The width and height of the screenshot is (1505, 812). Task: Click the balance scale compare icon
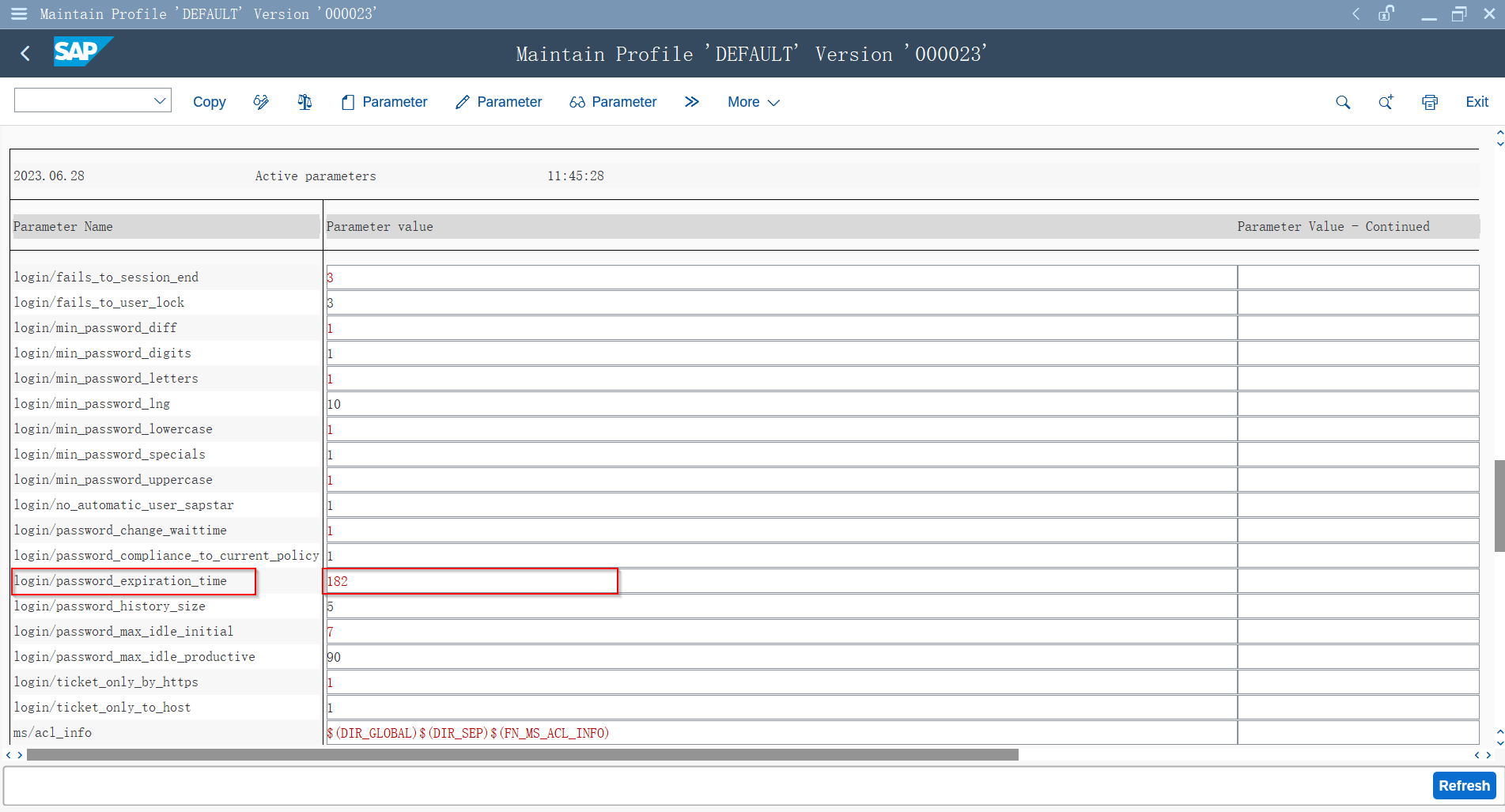[304, 102]
